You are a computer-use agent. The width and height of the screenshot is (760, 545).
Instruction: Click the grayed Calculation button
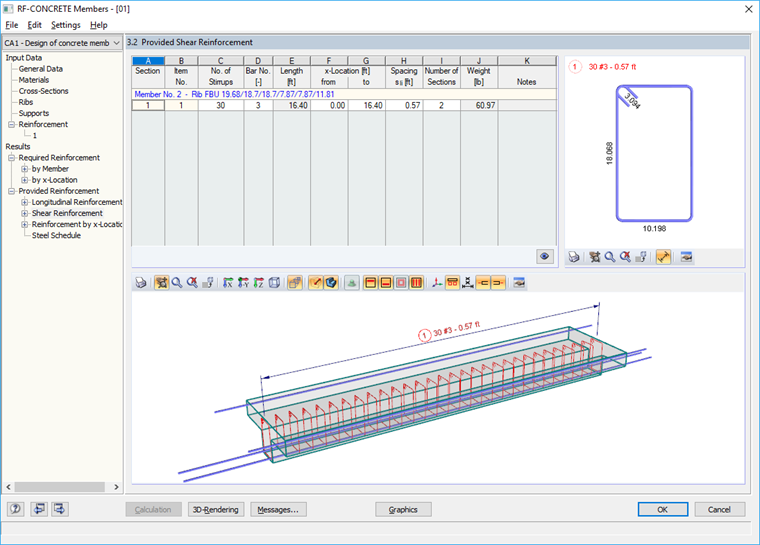pos(153,509)
